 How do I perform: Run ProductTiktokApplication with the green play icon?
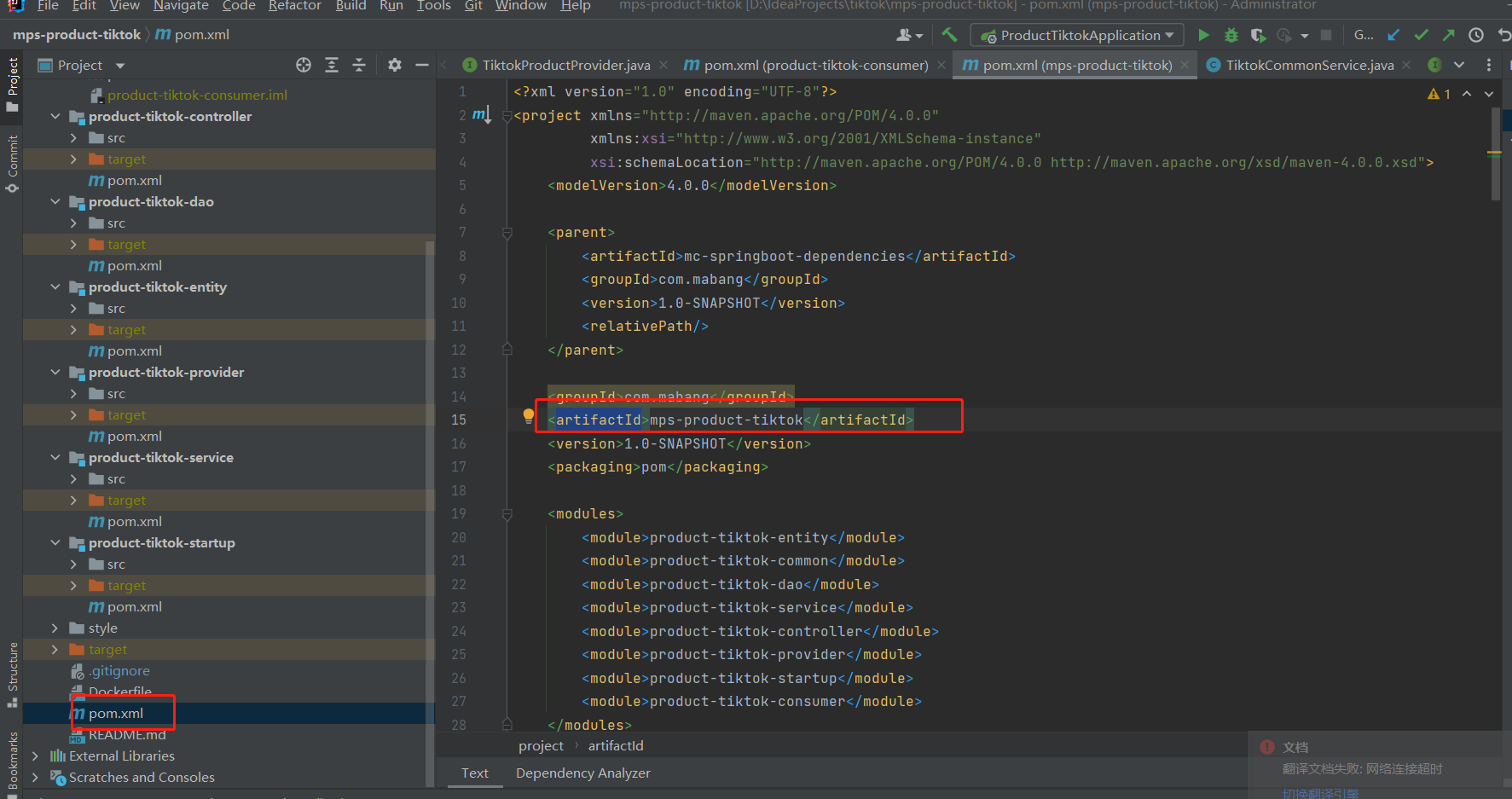pyautogui.click(x=1203, y=35)
